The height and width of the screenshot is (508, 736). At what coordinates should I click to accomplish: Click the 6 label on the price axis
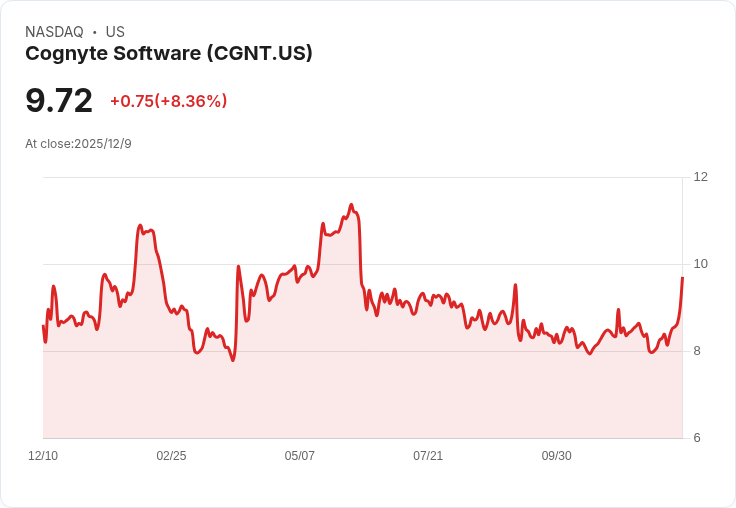point(698,438)
